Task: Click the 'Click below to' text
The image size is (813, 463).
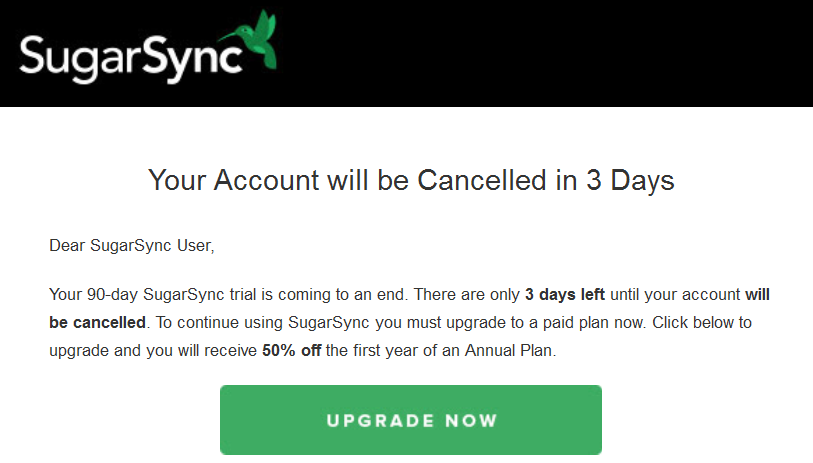Action: 702,322
